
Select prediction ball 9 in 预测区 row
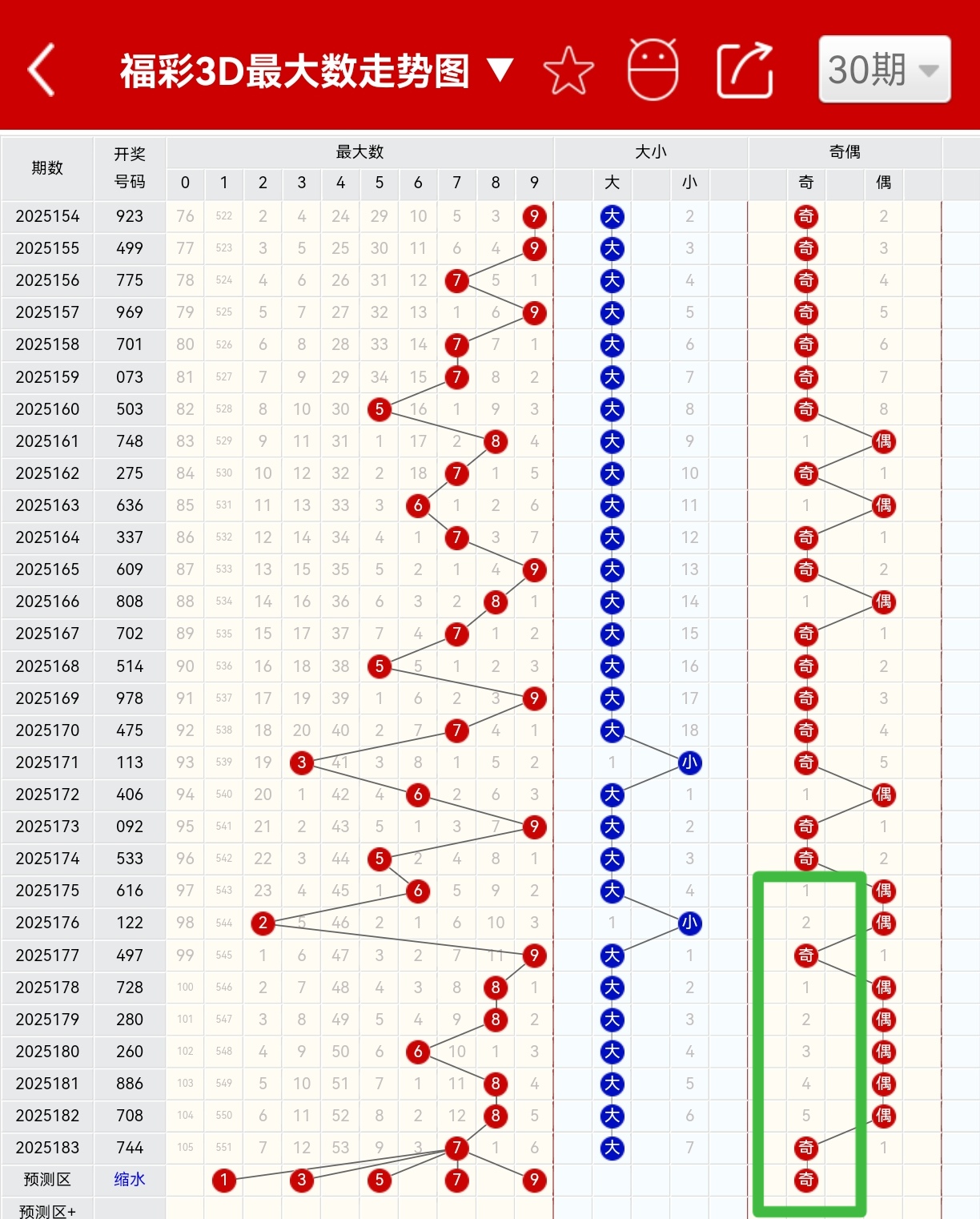tap(534, 1180)
